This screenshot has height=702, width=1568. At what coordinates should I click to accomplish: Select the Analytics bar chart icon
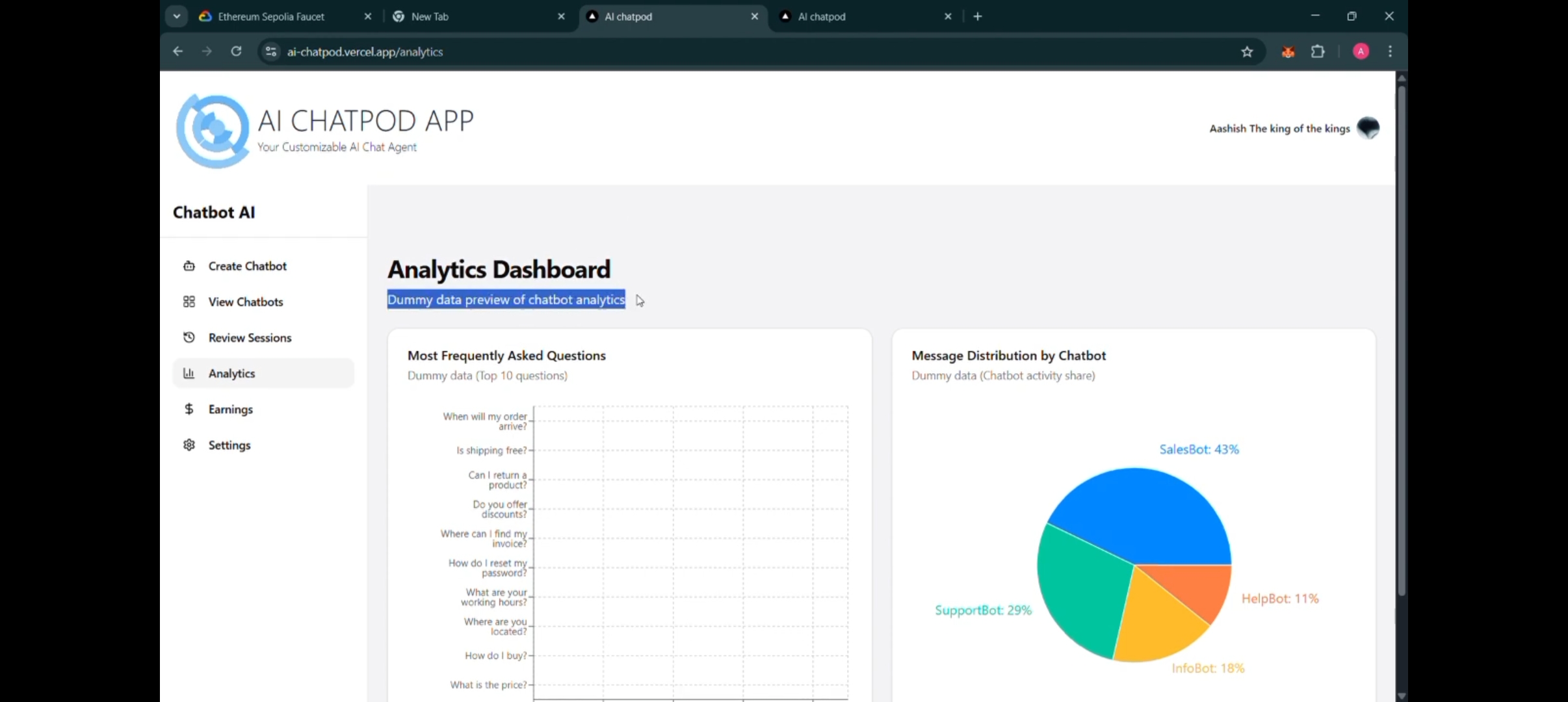coord(189,373)
